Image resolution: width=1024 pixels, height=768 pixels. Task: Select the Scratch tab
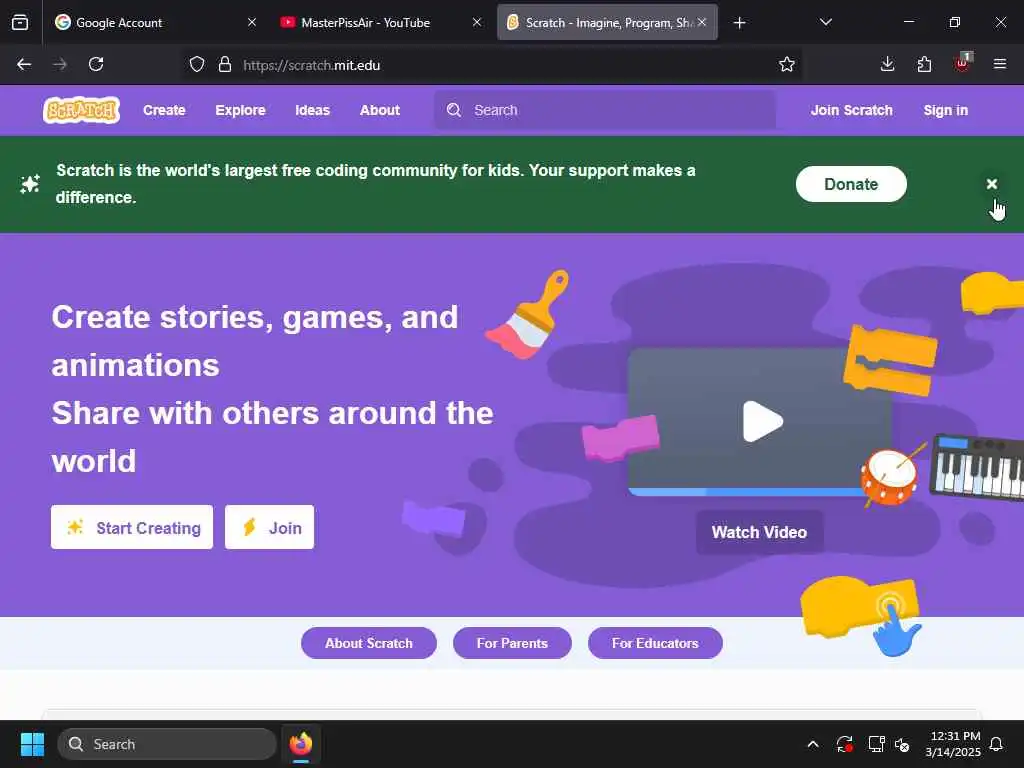[607, 22]
